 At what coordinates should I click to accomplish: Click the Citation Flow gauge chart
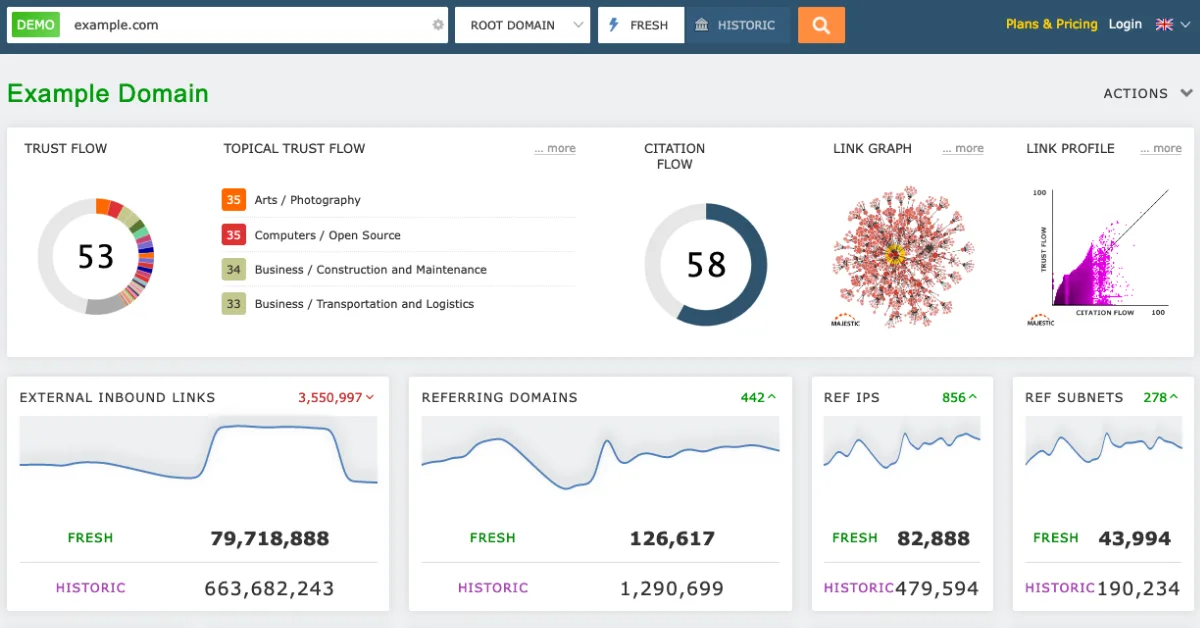(706, 265)
